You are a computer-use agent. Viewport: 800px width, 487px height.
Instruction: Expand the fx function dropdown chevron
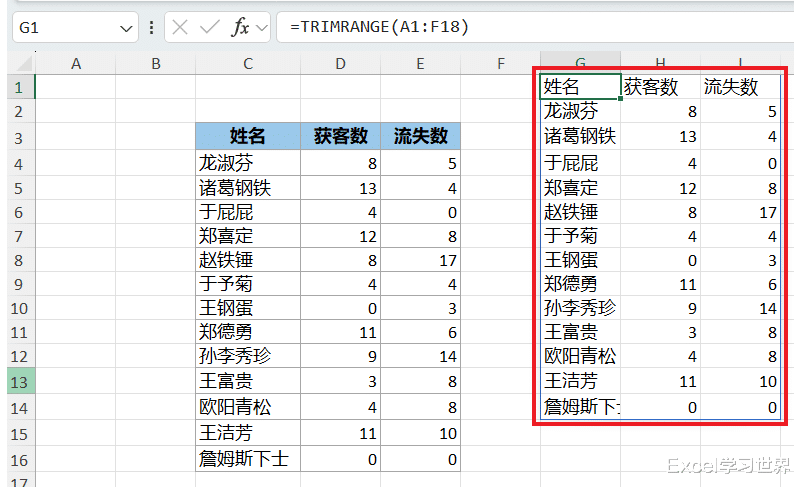pyautogui.click(x=262, y=28)
